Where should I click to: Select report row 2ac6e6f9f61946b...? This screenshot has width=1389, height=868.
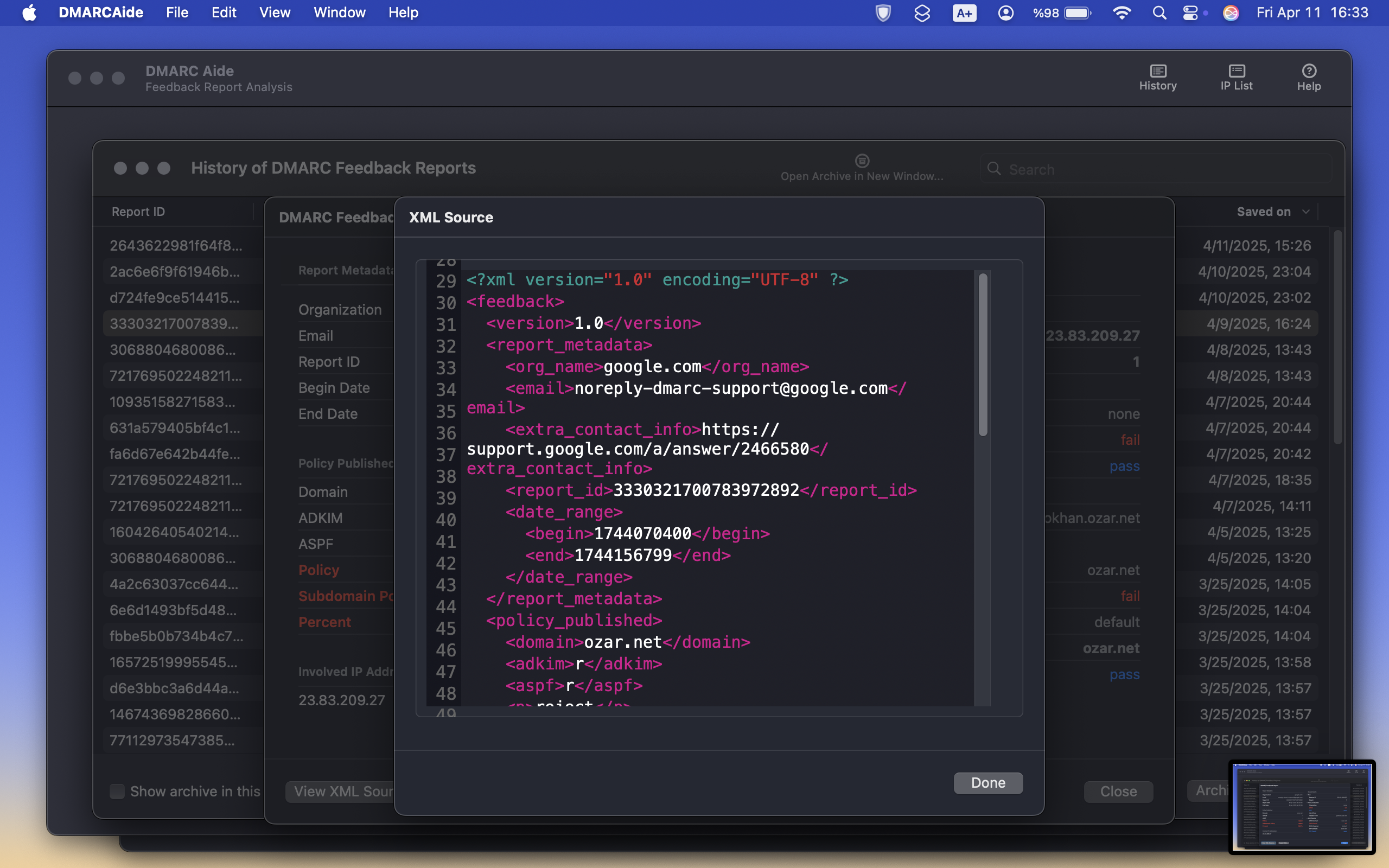[175, 271]
